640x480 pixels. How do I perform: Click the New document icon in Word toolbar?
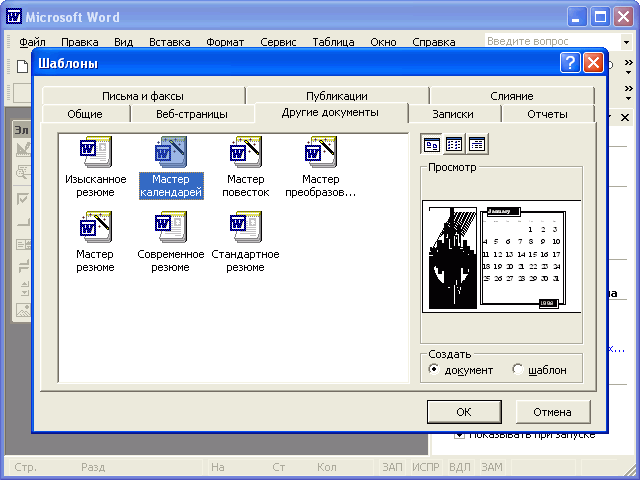coord(22,66)
